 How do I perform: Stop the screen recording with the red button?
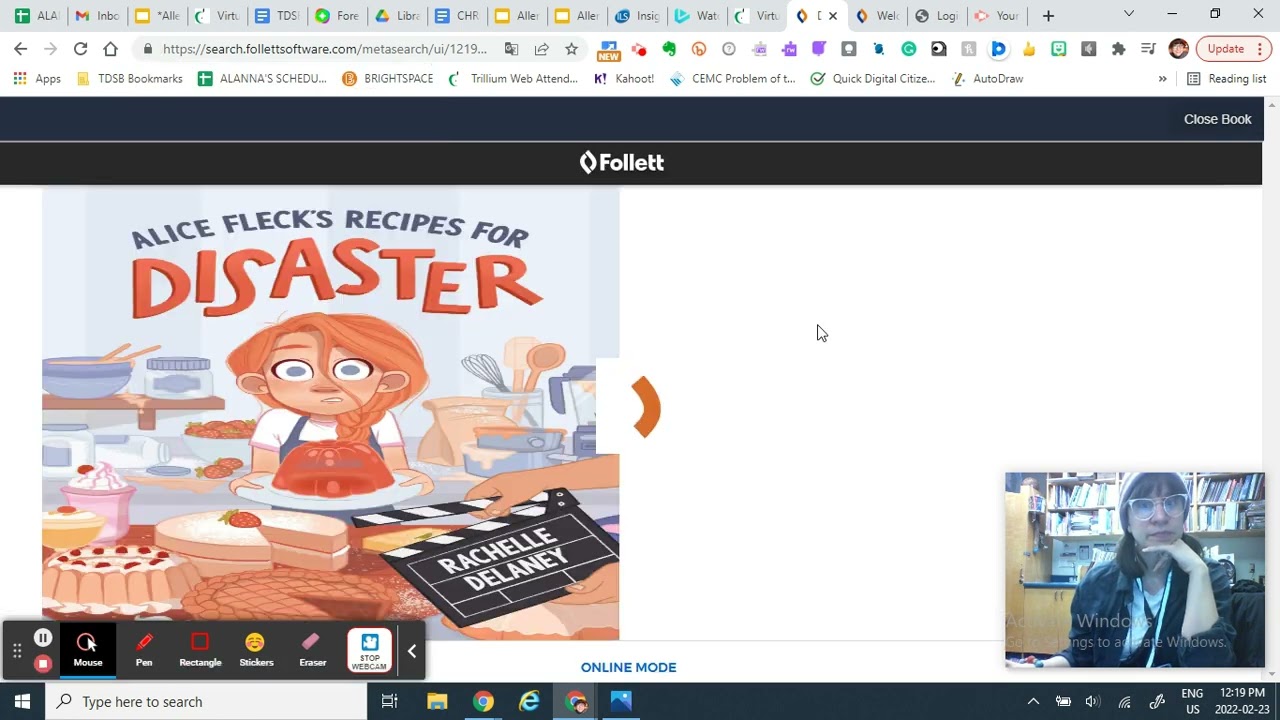[x=43, y=663]
